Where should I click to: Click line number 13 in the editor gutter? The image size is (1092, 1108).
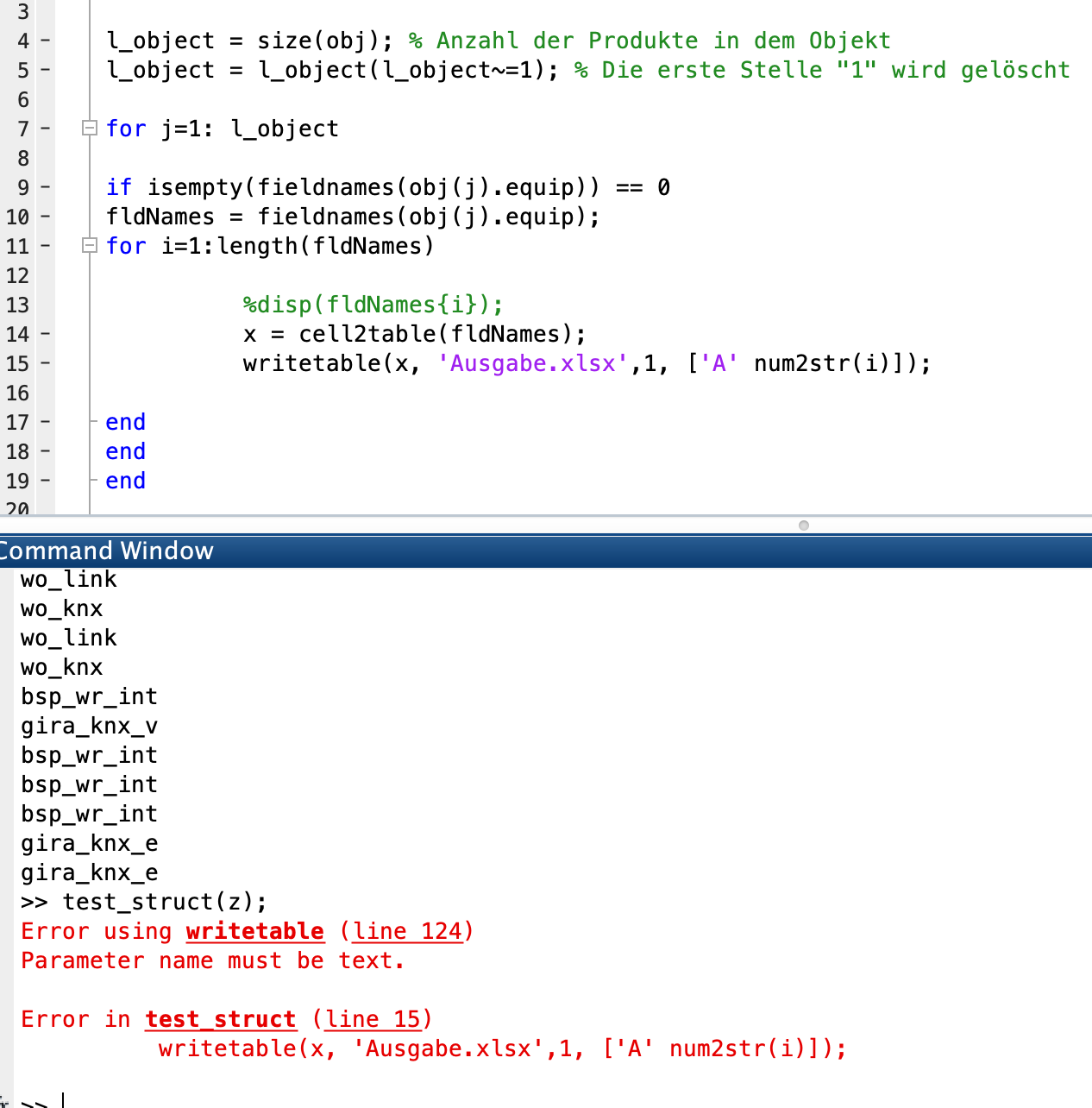[17, 305]
